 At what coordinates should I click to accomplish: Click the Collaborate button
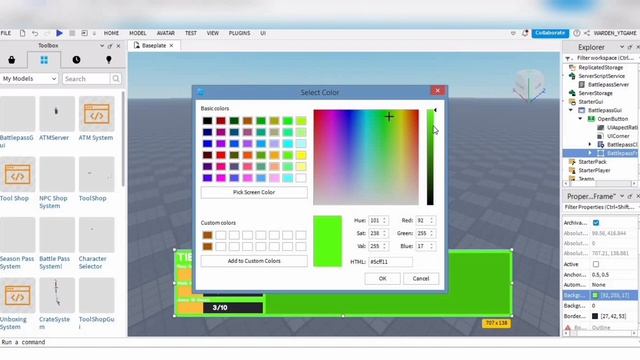(x=550, y=33)
